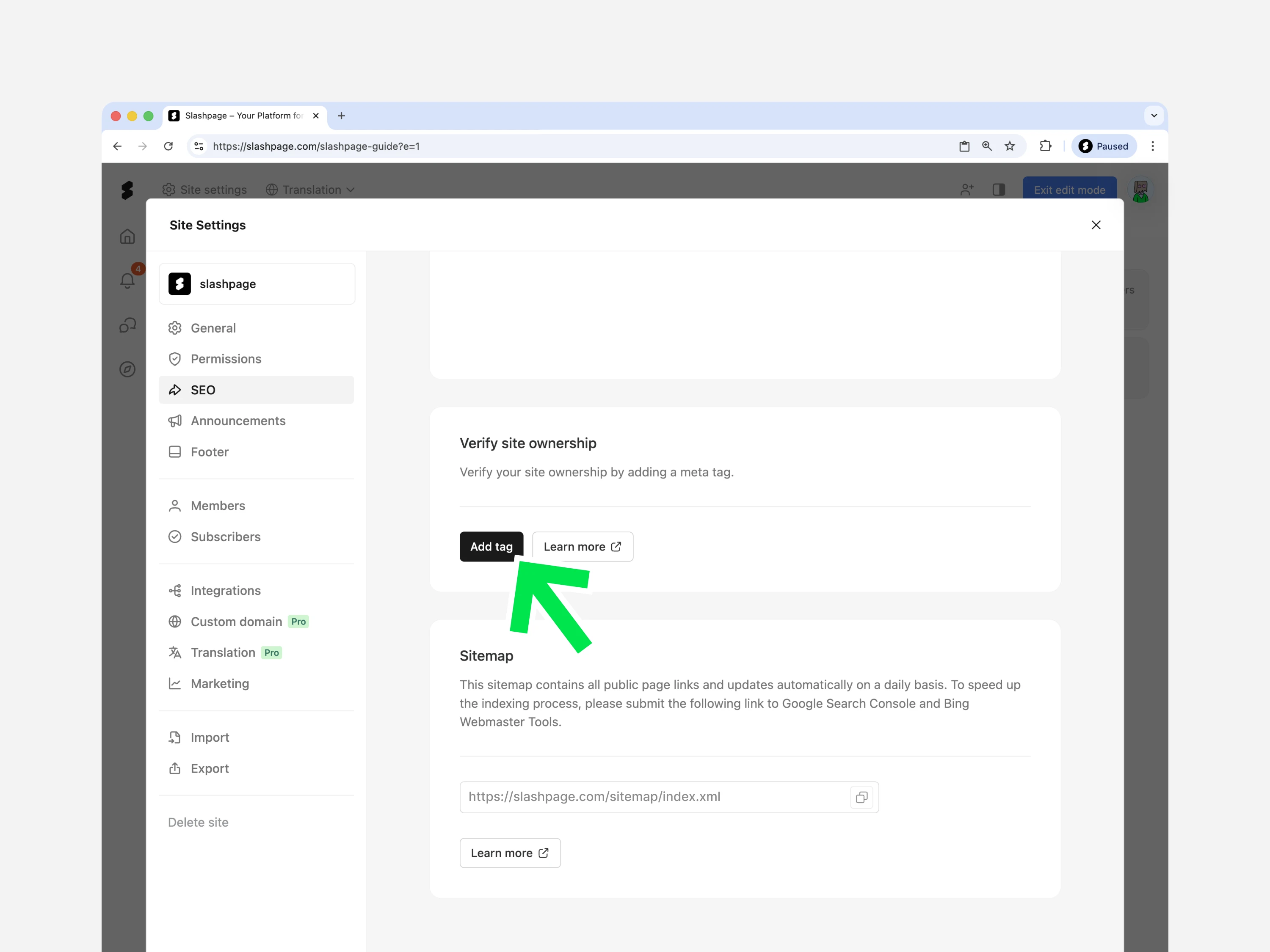1270x952 pixels.
Task: Open the Integrations settings section
Action: point(225,591)
